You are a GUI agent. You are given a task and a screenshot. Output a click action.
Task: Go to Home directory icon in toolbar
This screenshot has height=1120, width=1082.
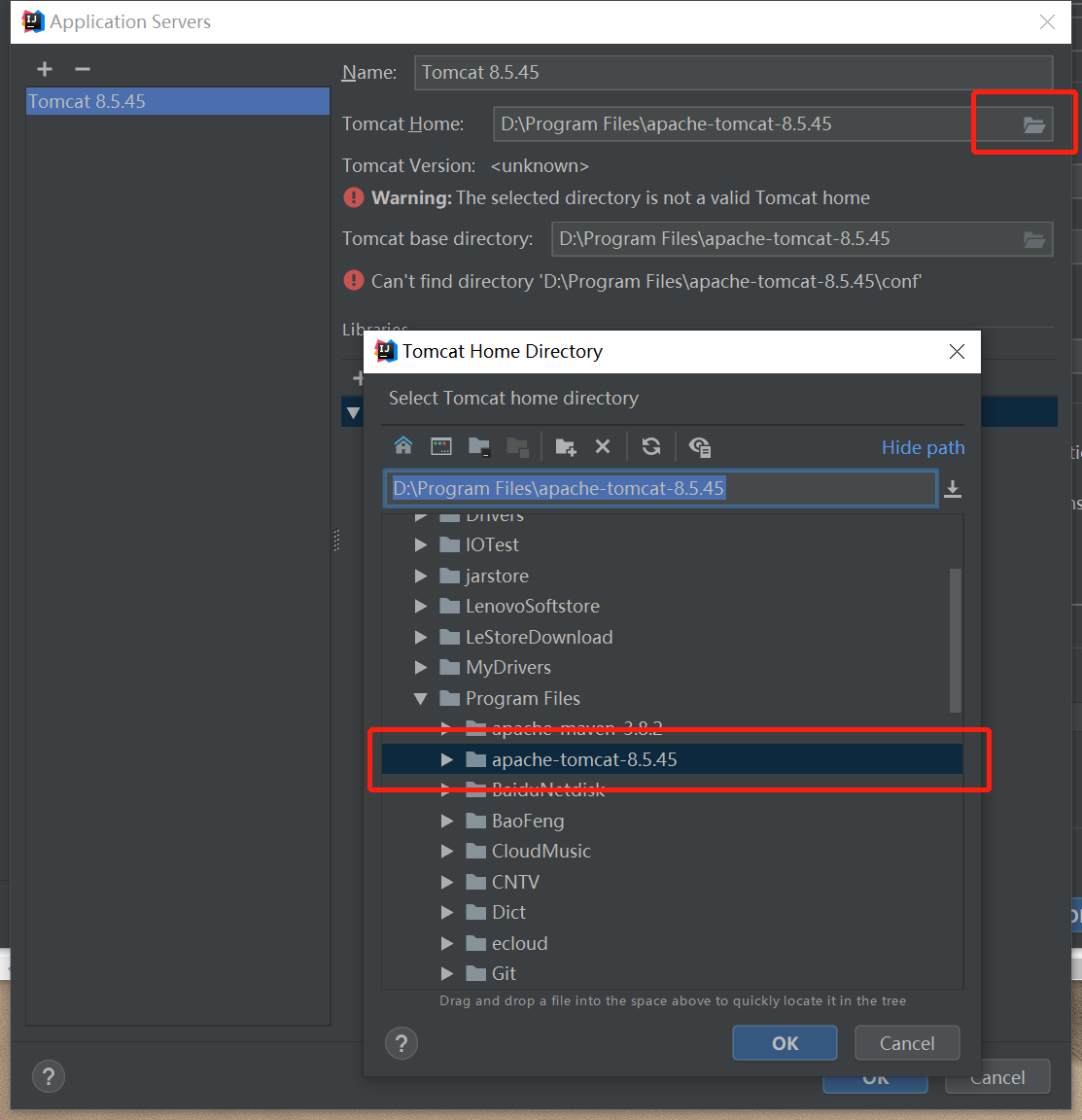tap(403, 446)
